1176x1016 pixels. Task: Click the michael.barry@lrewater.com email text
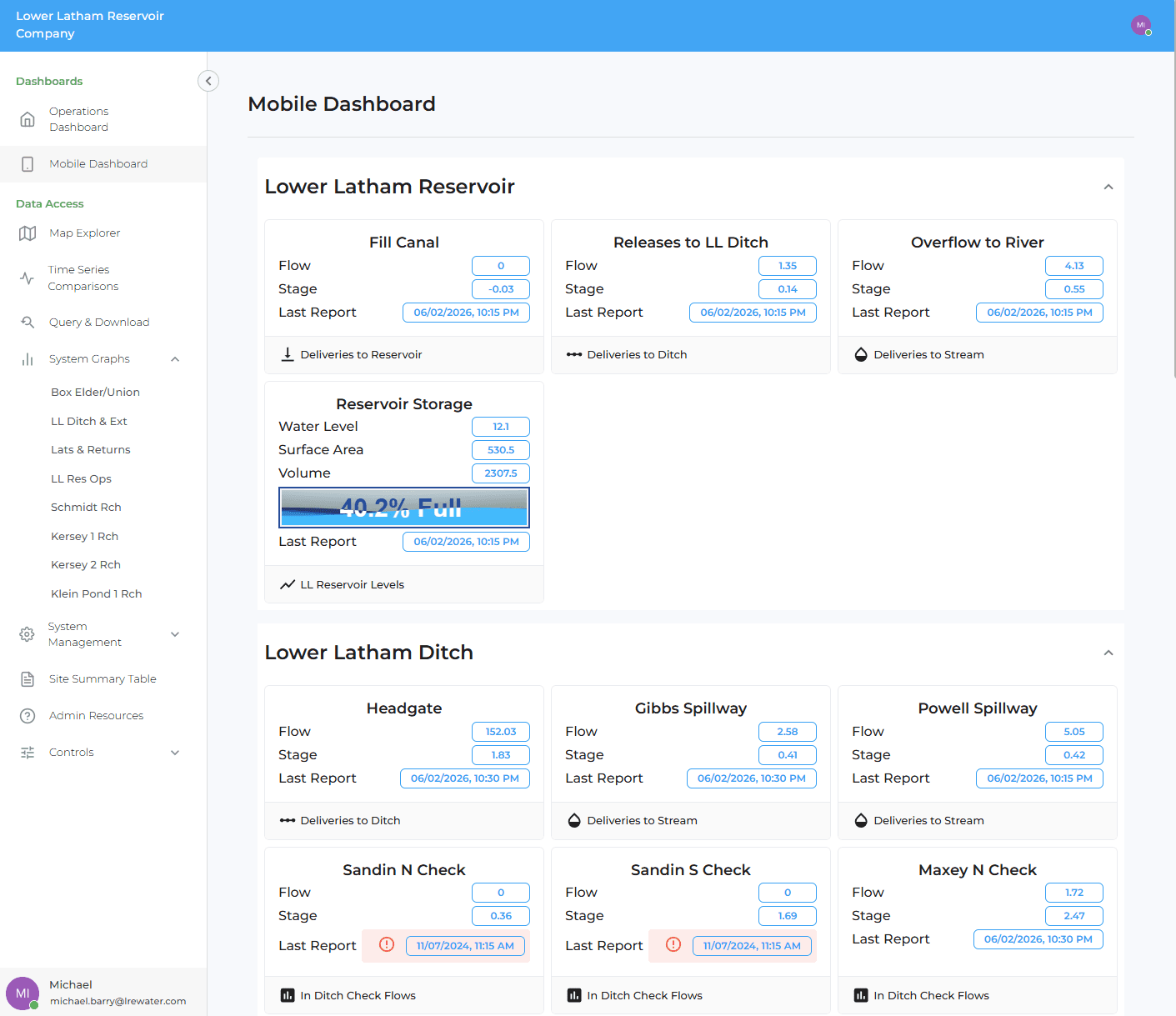click(x=118, y=1001)
